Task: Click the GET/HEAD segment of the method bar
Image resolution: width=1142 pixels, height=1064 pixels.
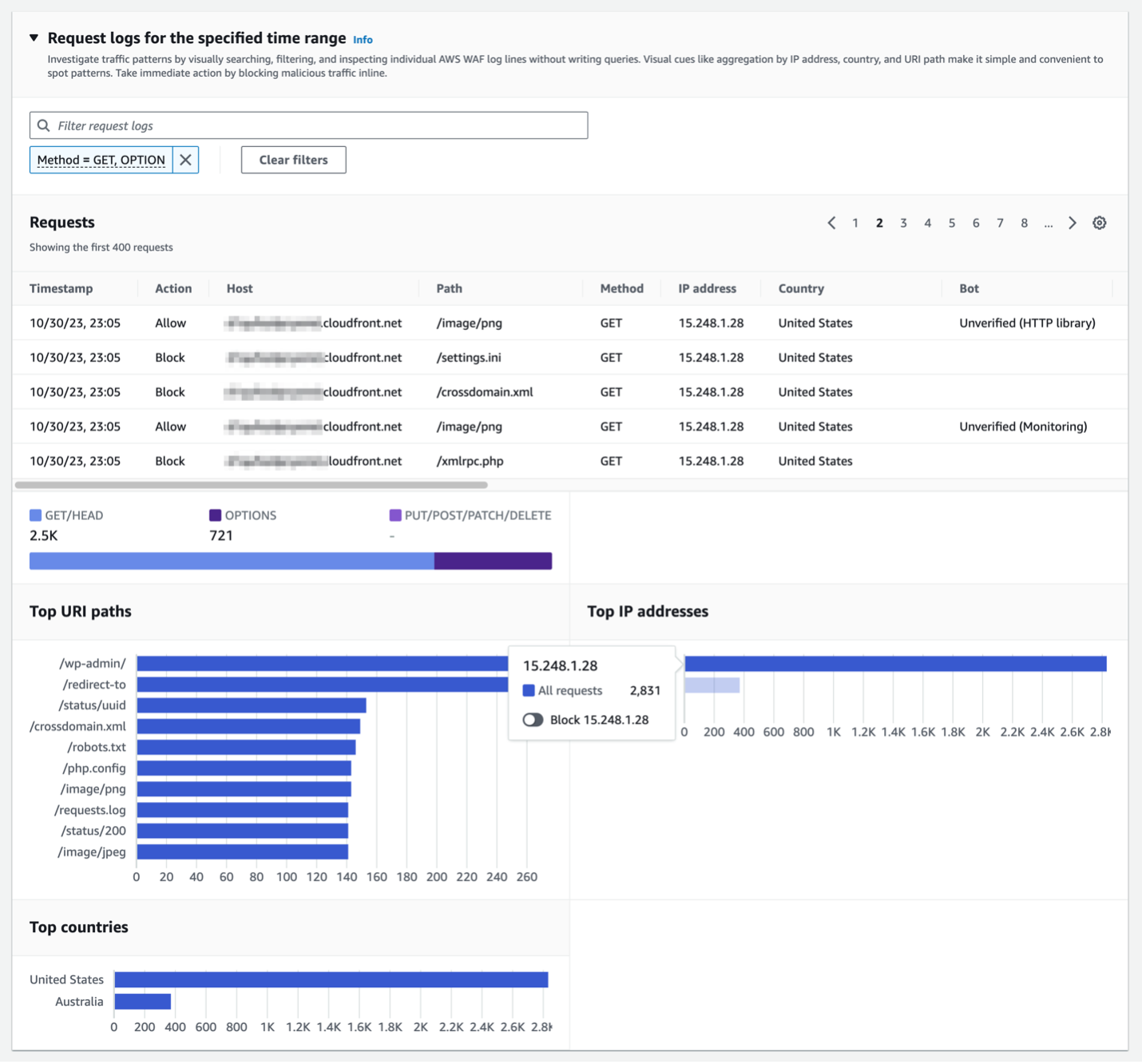Action: [232, 561]
